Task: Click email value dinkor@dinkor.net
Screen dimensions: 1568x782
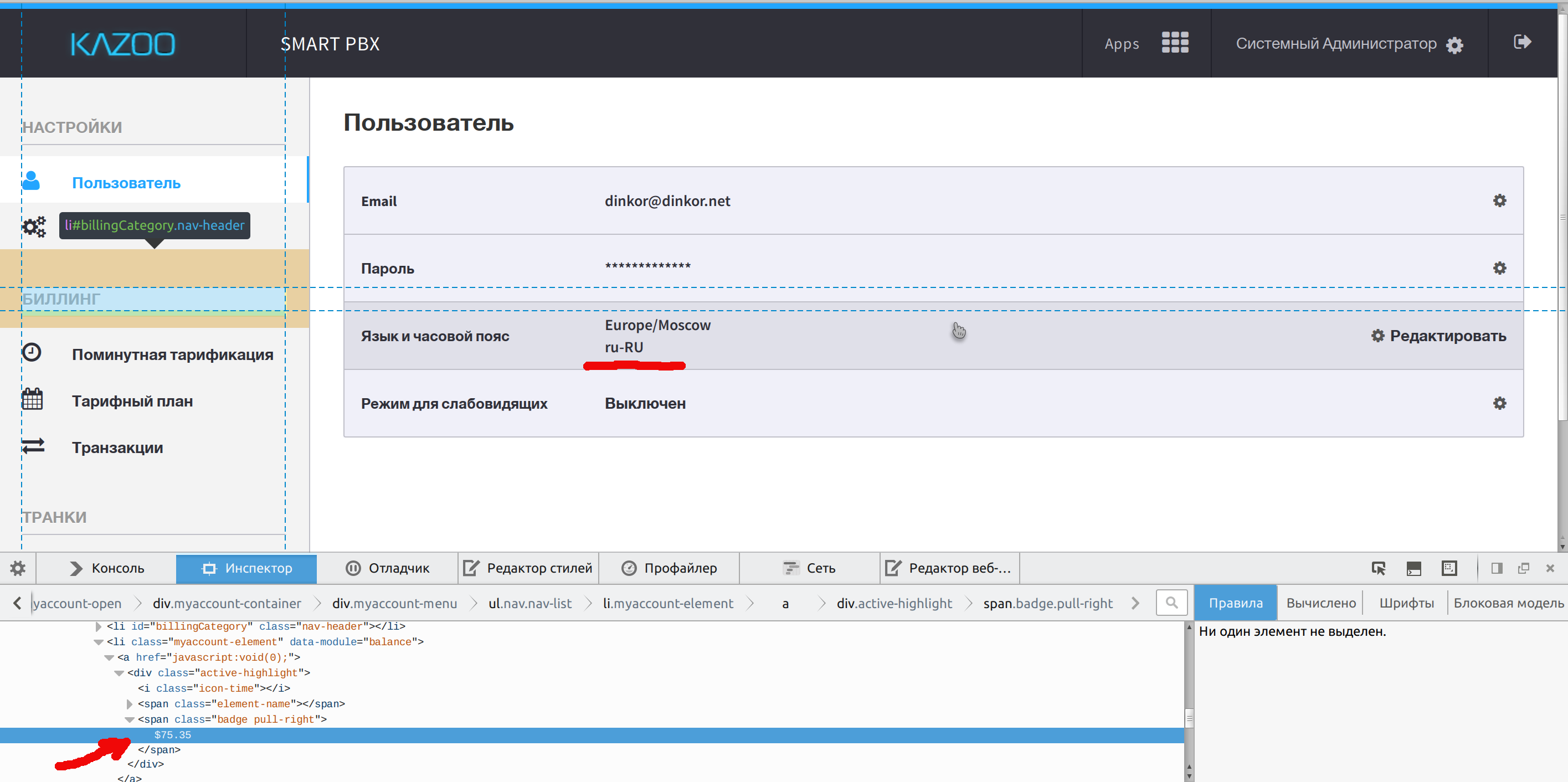Action: coord(667,201)
